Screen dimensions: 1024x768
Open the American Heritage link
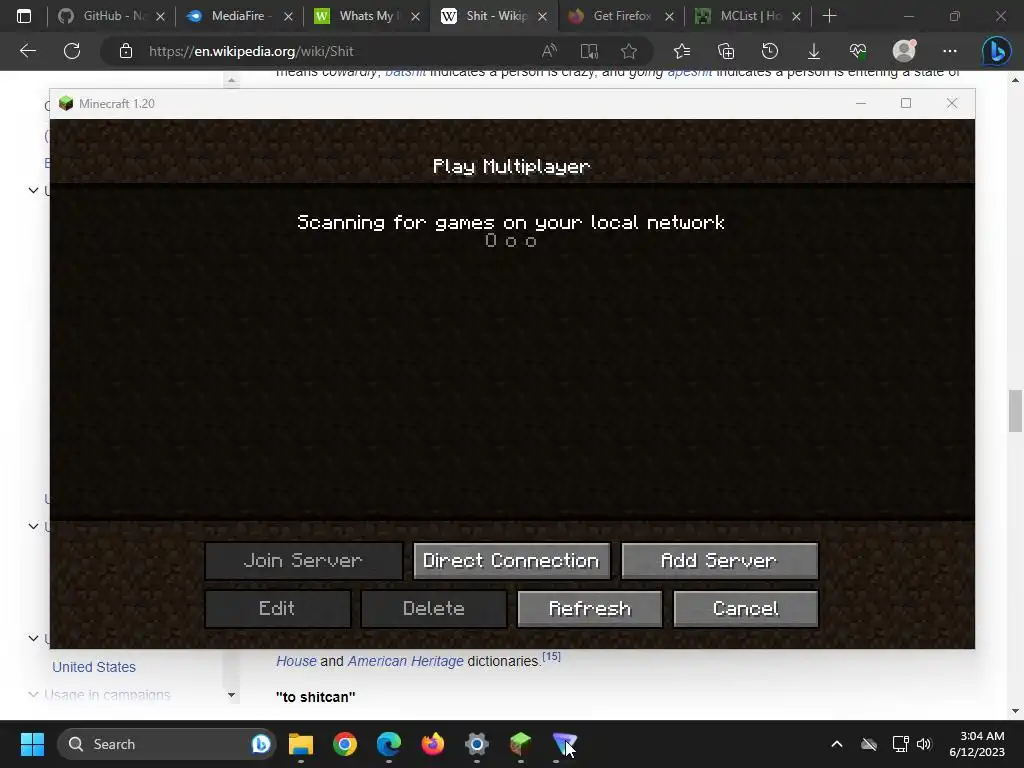(x=406, y=661)
